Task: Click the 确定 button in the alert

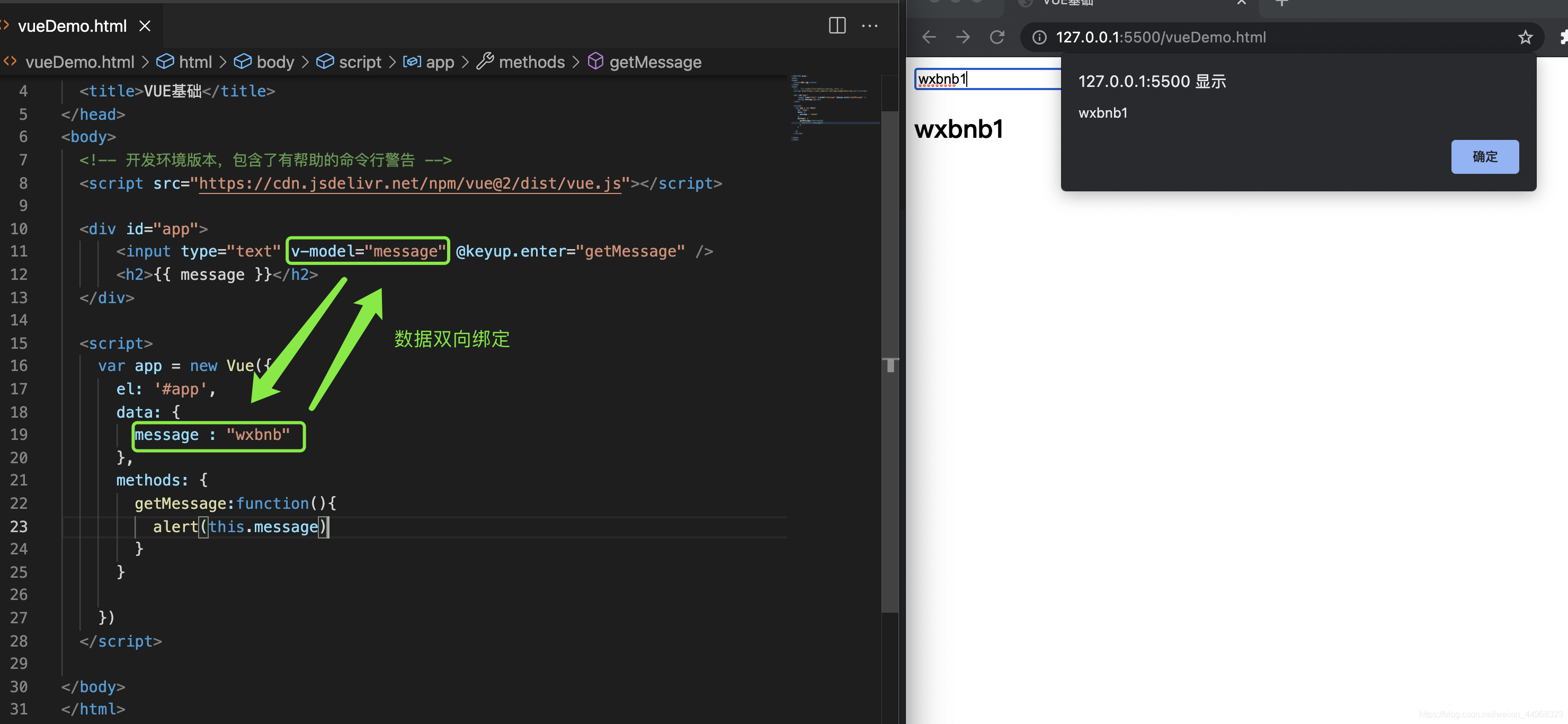Action: tap(1485, 156)
